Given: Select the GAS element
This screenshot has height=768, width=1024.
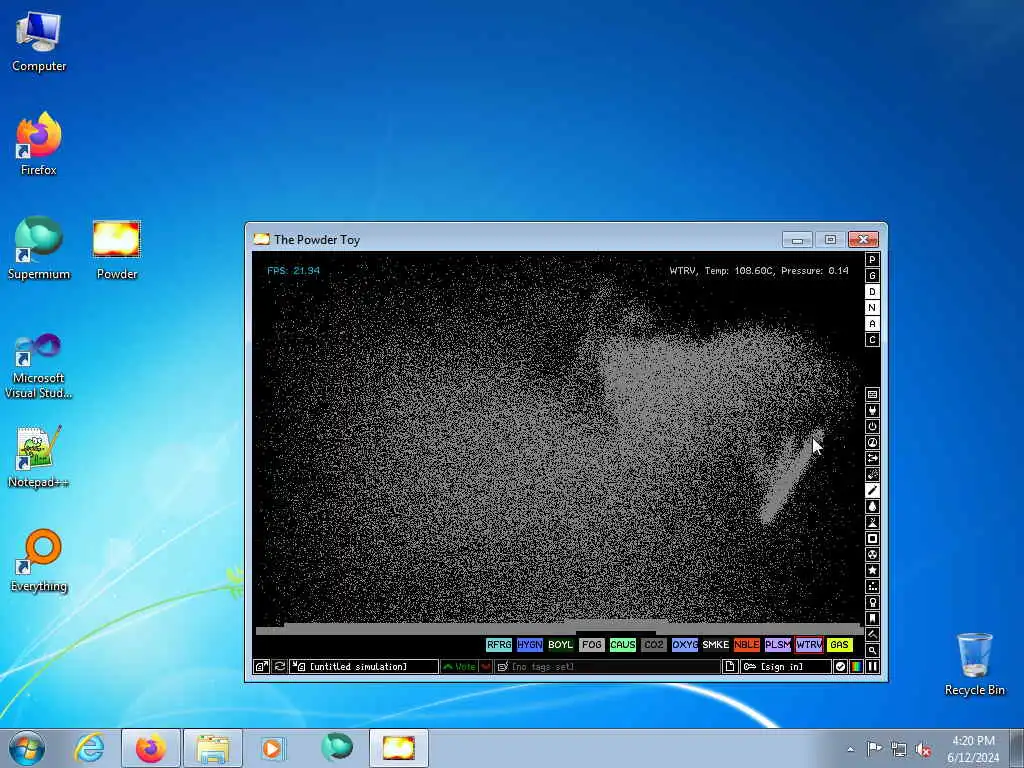Looking at the screenshot, I should pos(840,645).
